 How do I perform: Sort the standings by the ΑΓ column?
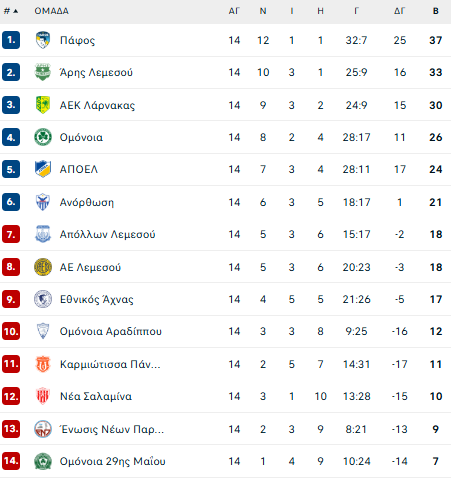coord(234,11)
